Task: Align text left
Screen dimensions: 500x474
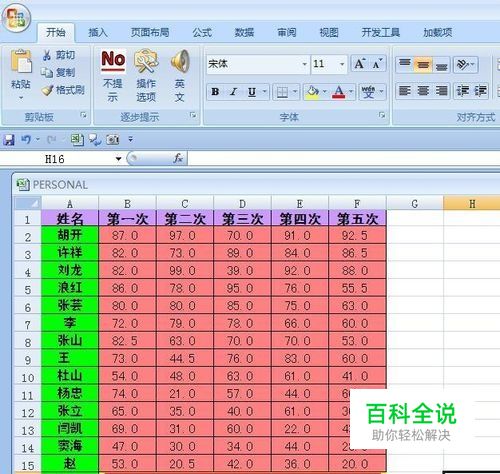Action: [405, 91]
